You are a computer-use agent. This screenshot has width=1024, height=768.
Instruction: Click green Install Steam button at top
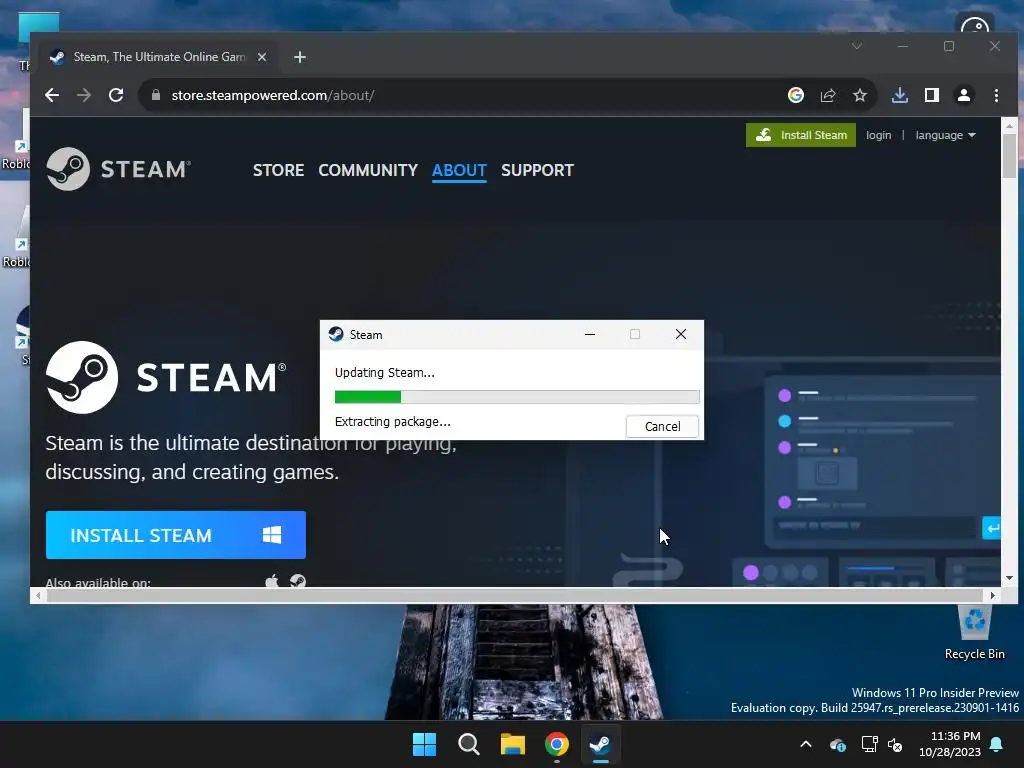tap(801, 135)
